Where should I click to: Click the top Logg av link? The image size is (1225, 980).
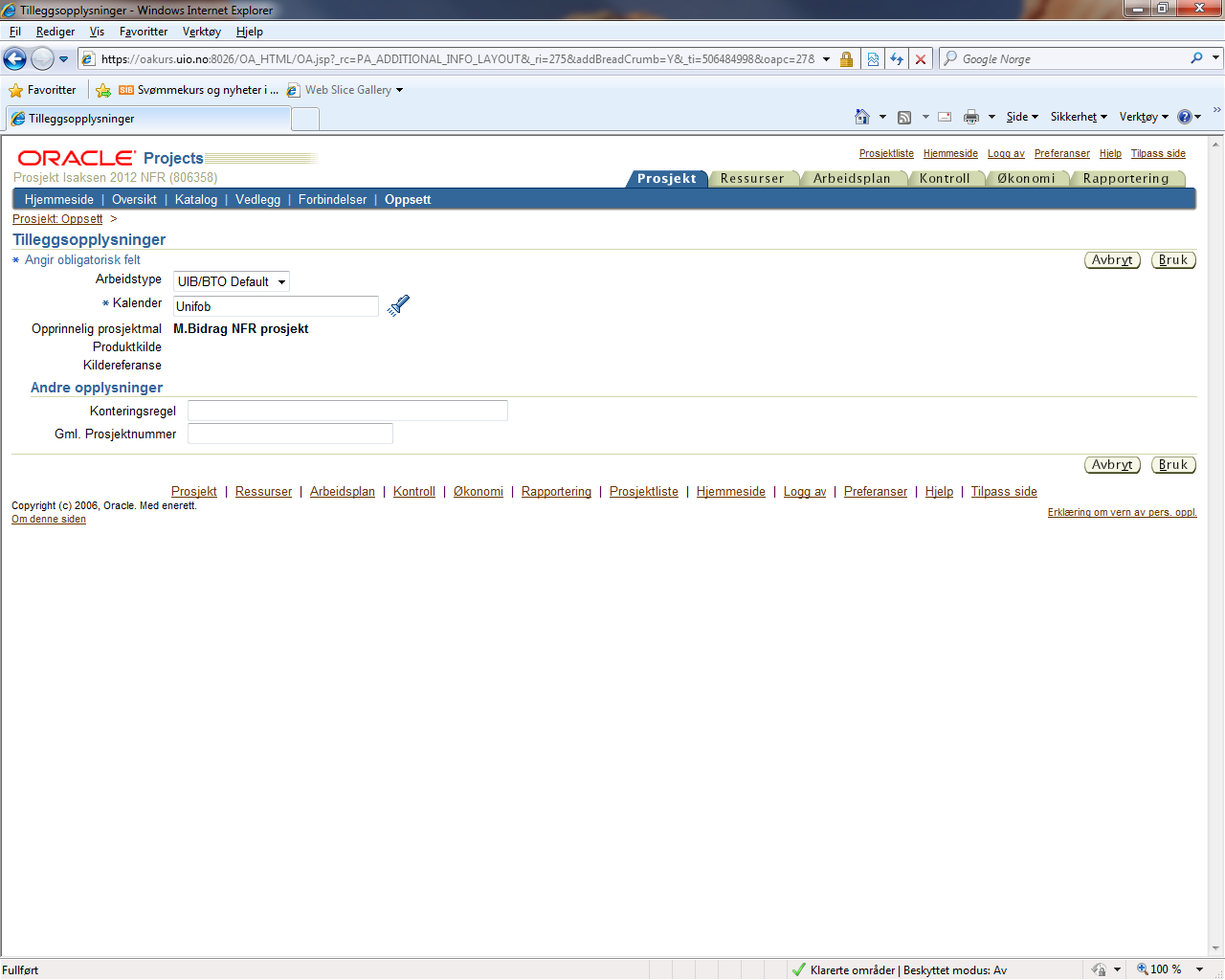pos(1006,153)
